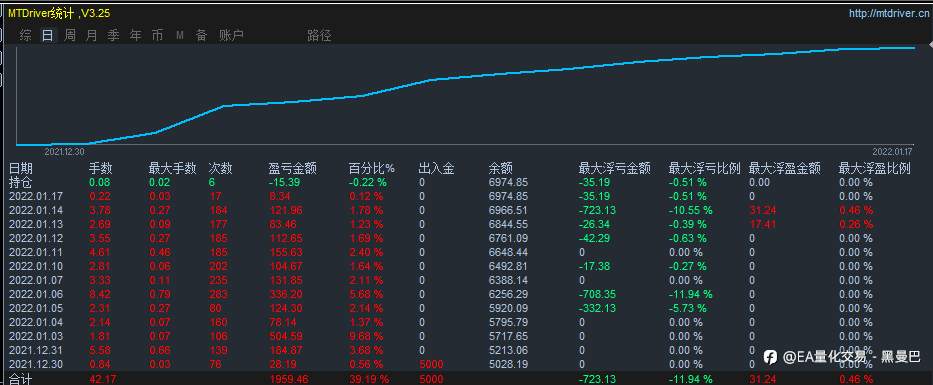Screen dimensions: 933x385
Task: Click the 336.20 profit value
Action: [x=286, y=294]
